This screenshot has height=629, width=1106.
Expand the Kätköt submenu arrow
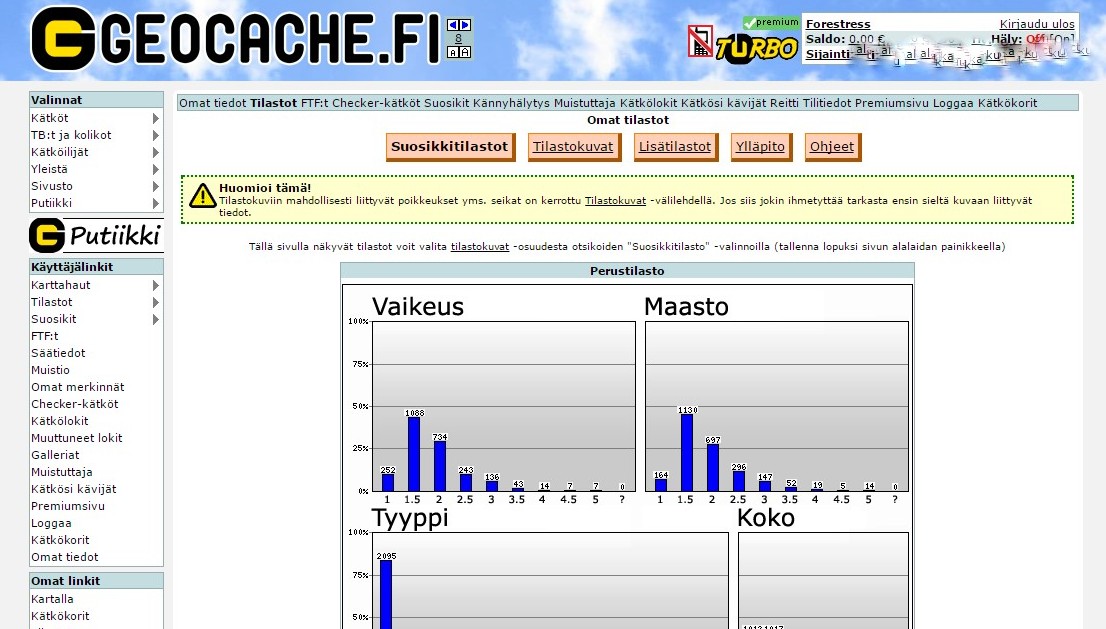click(x=155, y=118)
